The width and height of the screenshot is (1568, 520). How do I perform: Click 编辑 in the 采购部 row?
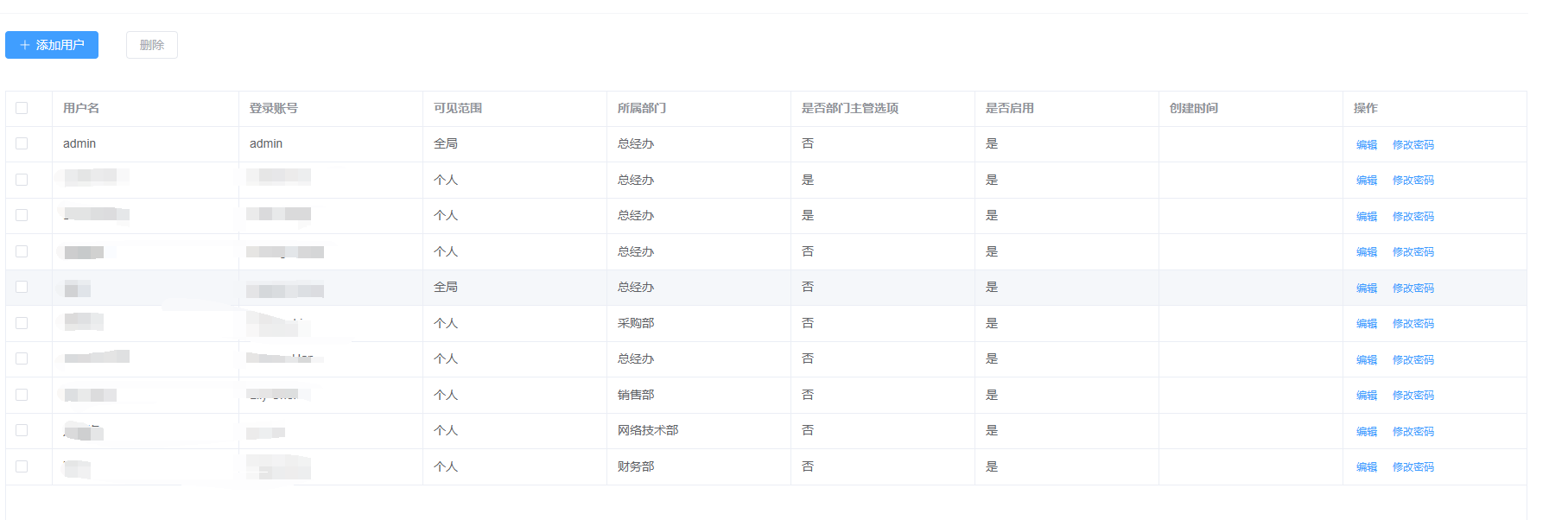(x=1367, y=324)
